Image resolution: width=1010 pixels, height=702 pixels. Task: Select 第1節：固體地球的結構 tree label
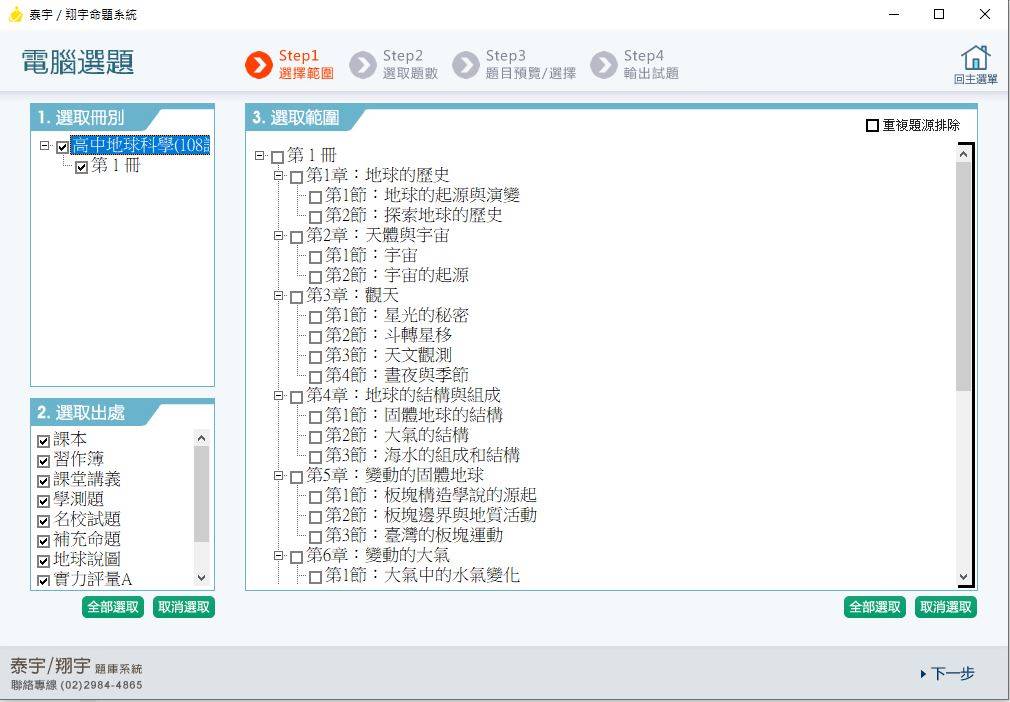coord(414,415)
